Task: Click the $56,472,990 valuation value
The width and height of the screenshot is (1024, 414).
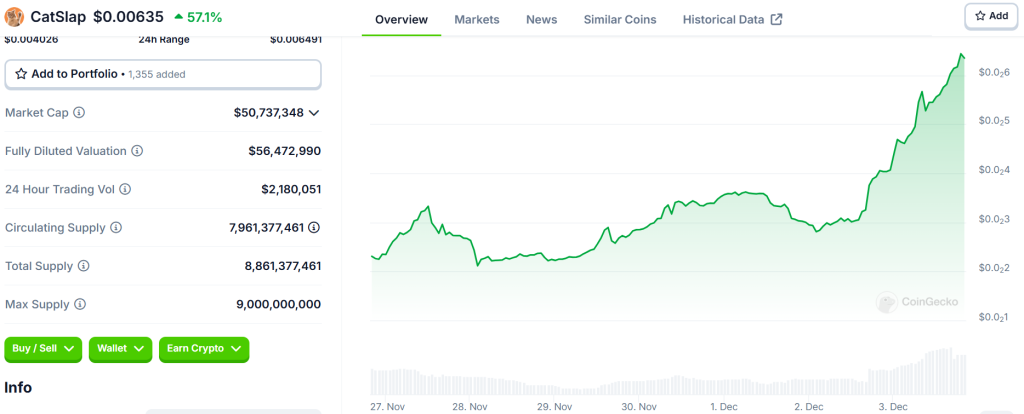Action: 284,151
